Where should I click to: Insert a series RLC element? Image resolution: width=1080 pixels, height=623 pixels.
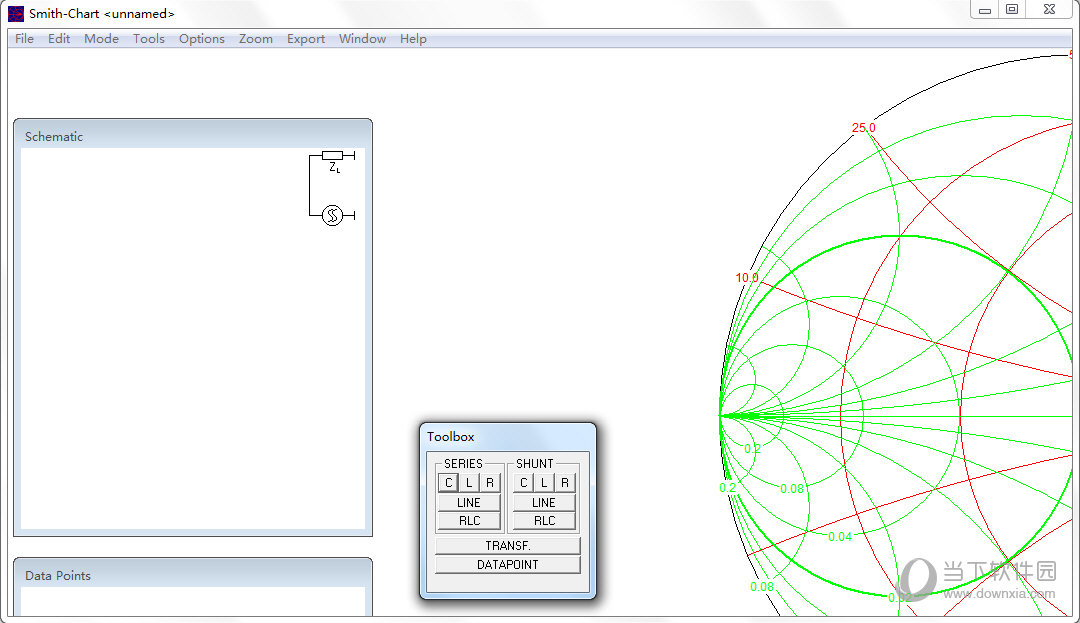click(469, 521)
